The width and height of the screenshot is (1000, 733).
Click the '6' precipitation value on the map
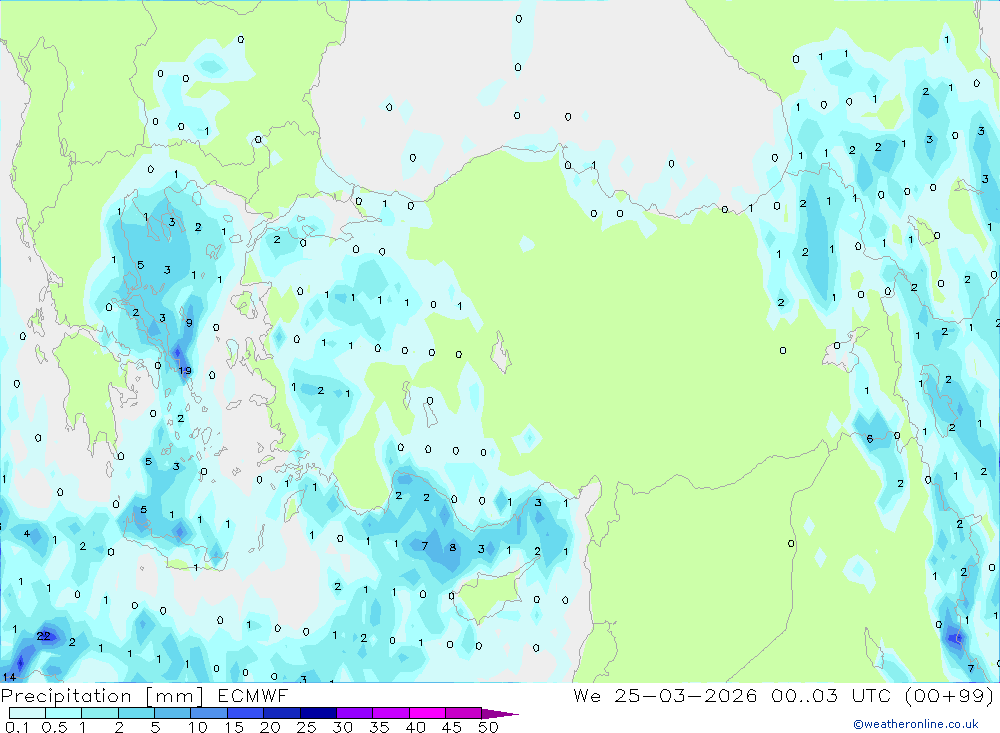[x=869, y=438]
